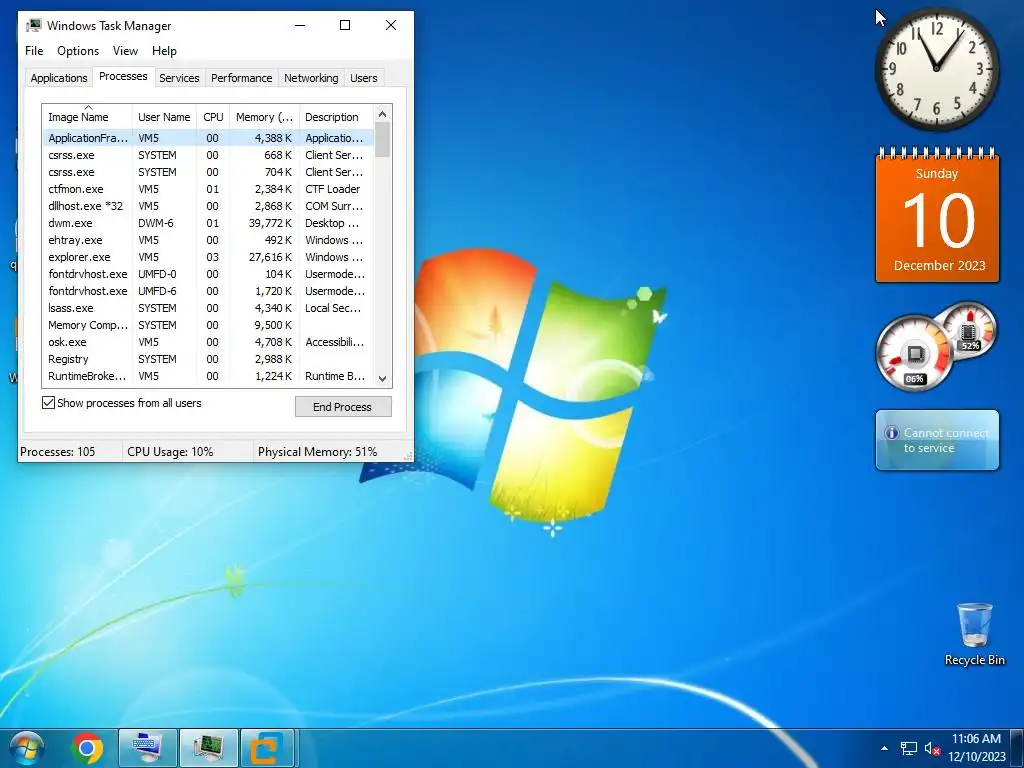Select the Memory Comp... process

tap(208, 325)
